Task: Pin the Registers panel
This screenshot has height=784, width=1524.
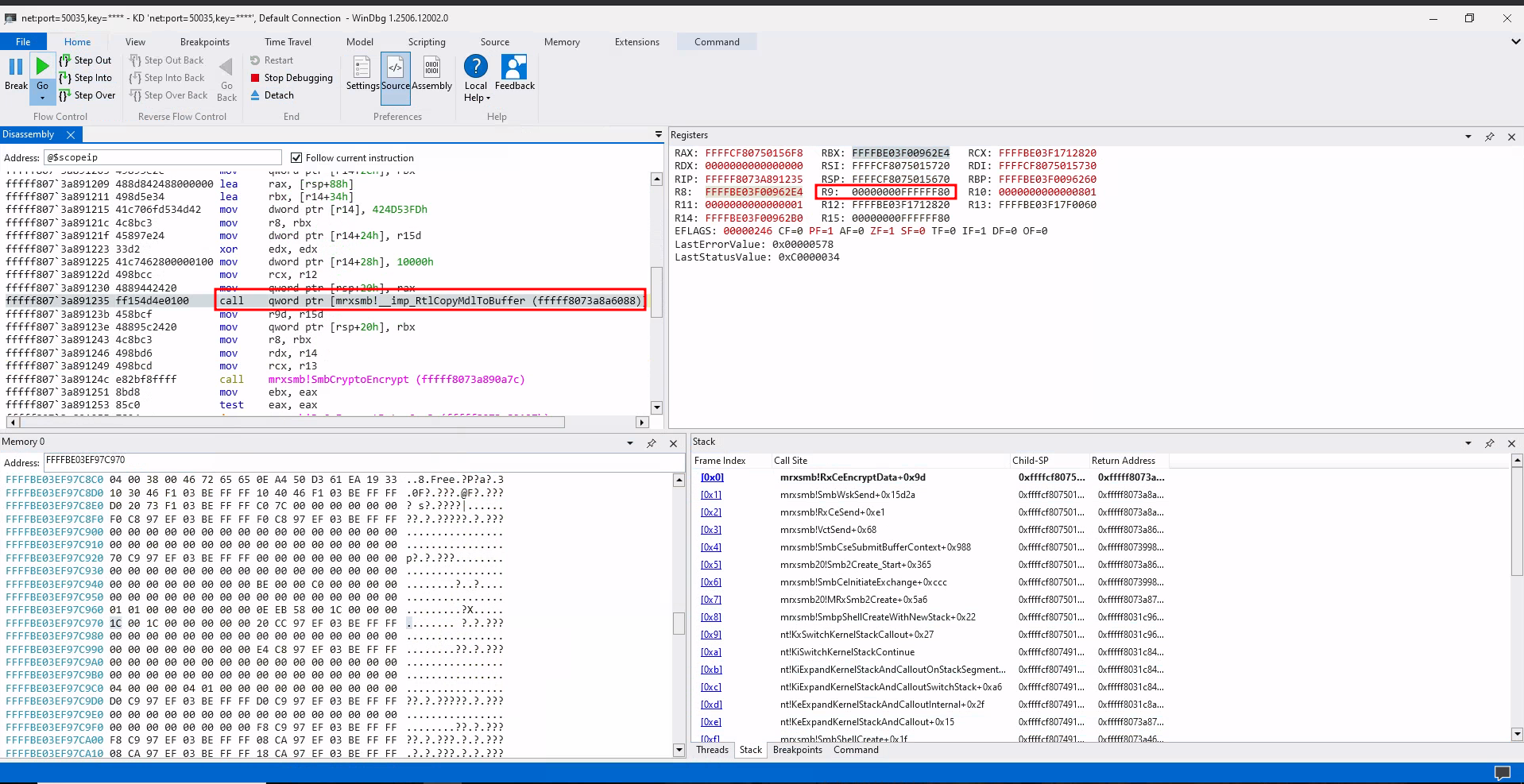Action: (1490, 137)
